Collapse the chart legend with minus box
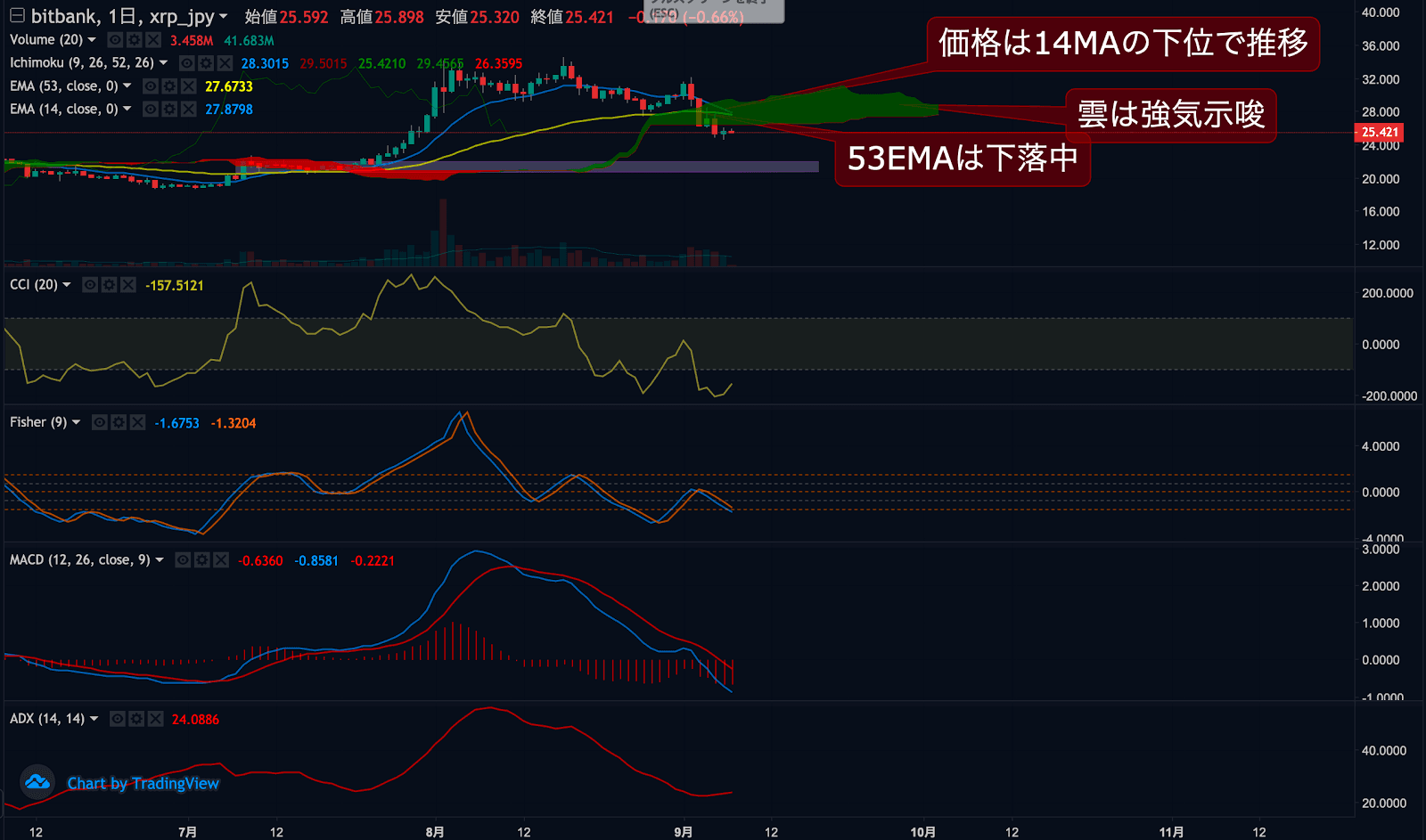The width and height of the screenshot is (1426, 840). coord(17,16)
